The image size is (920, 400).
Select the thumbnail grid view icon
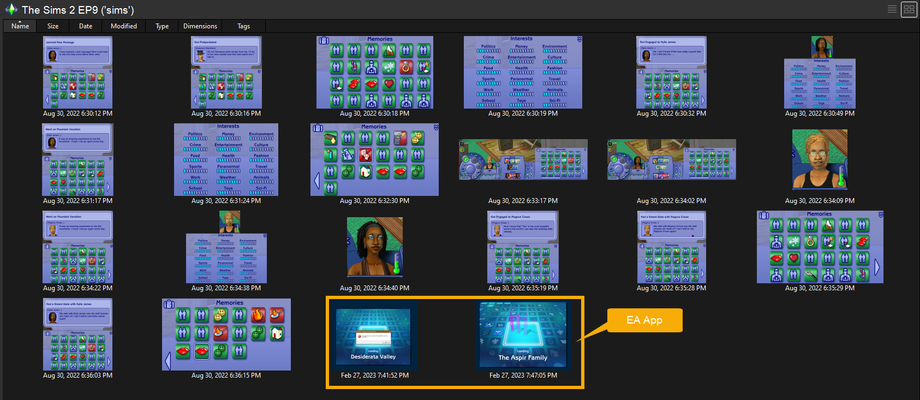908,9
